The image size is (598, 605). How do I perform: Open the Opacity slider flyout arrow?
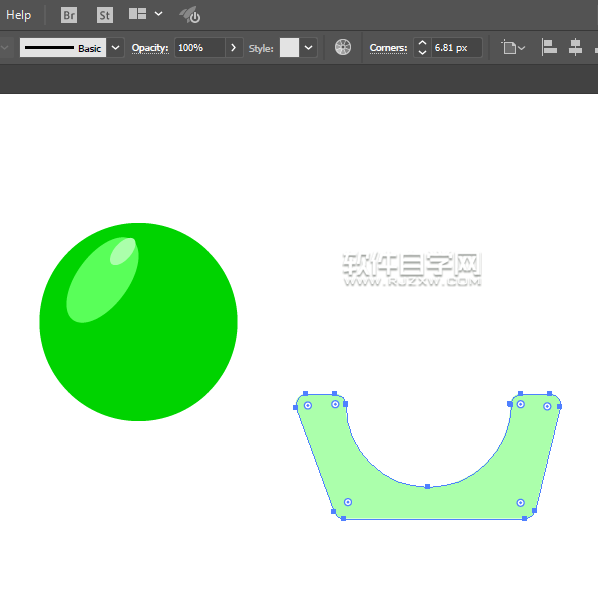(233, 48)
